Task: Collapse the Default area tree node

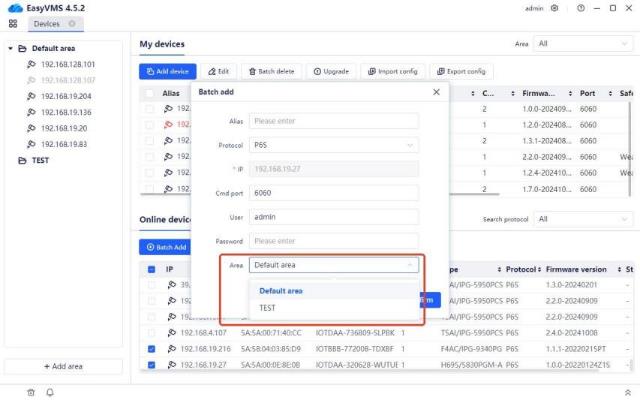Action: (x=11, y=48)
